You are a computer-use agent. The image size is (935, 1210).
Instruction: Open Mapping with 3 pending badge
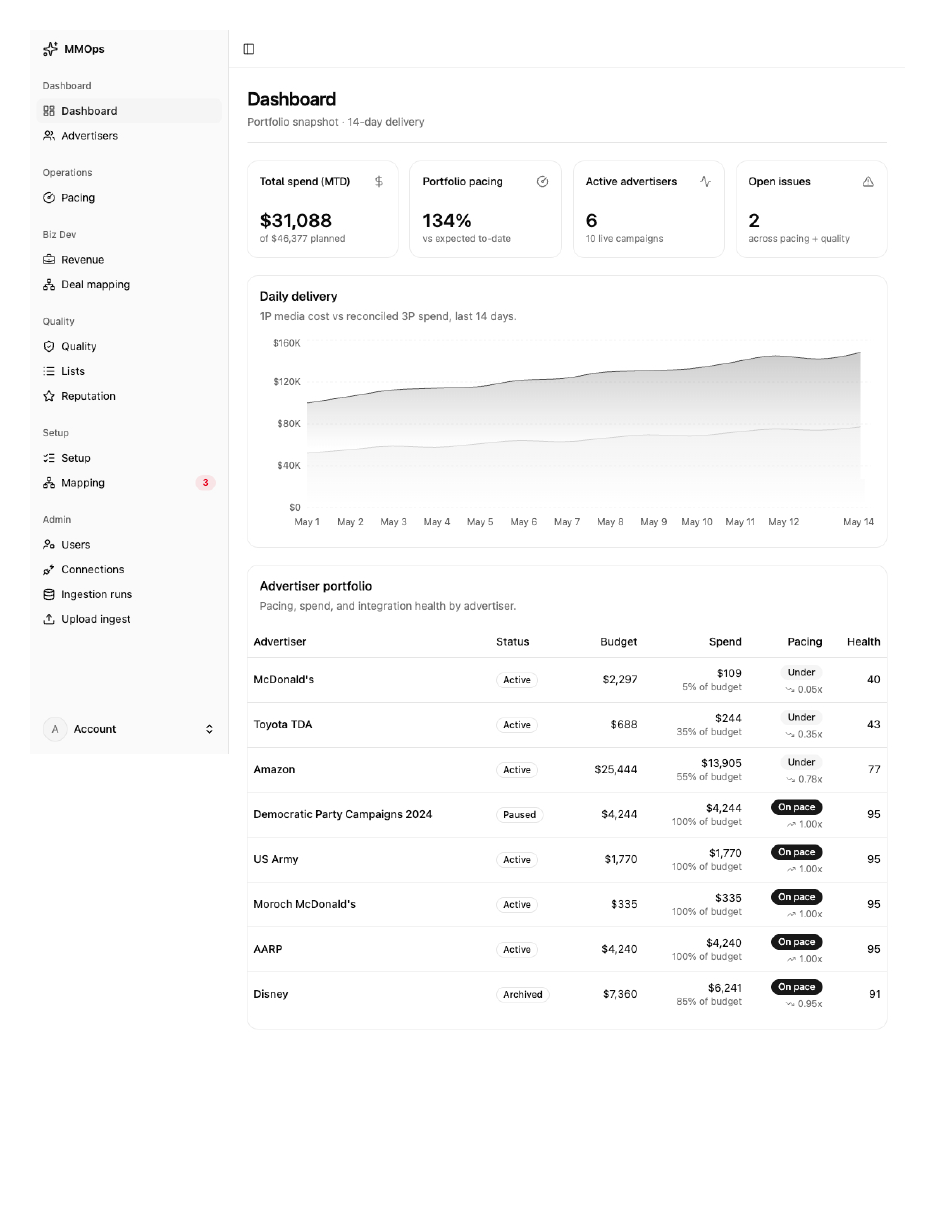tap(129, 483)
